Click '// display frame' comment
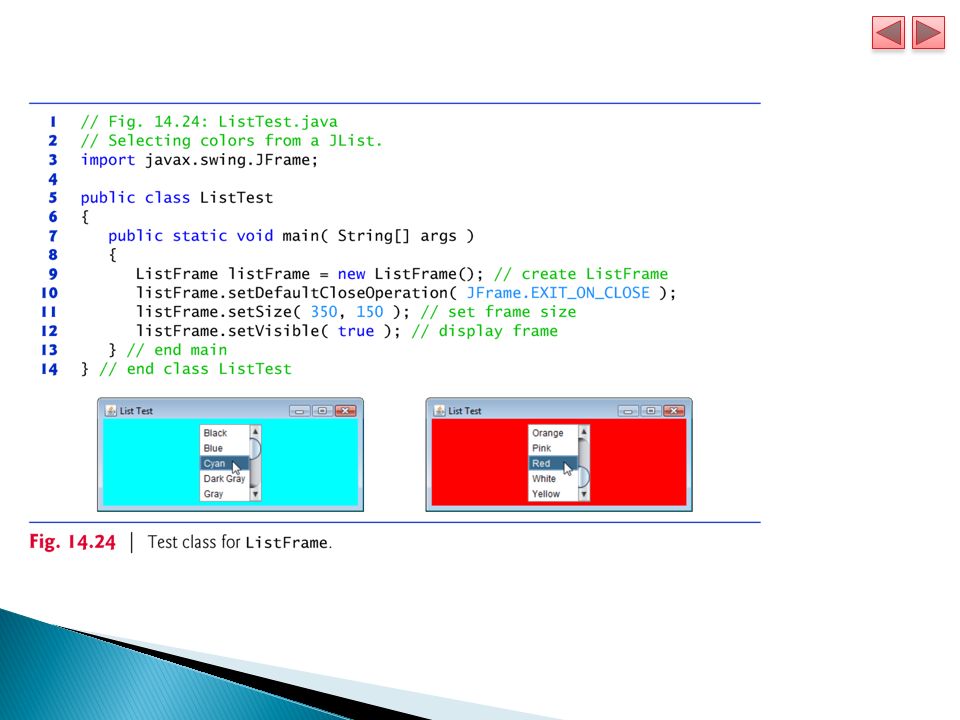Screen dimensions: 960x720 [485, 331]
